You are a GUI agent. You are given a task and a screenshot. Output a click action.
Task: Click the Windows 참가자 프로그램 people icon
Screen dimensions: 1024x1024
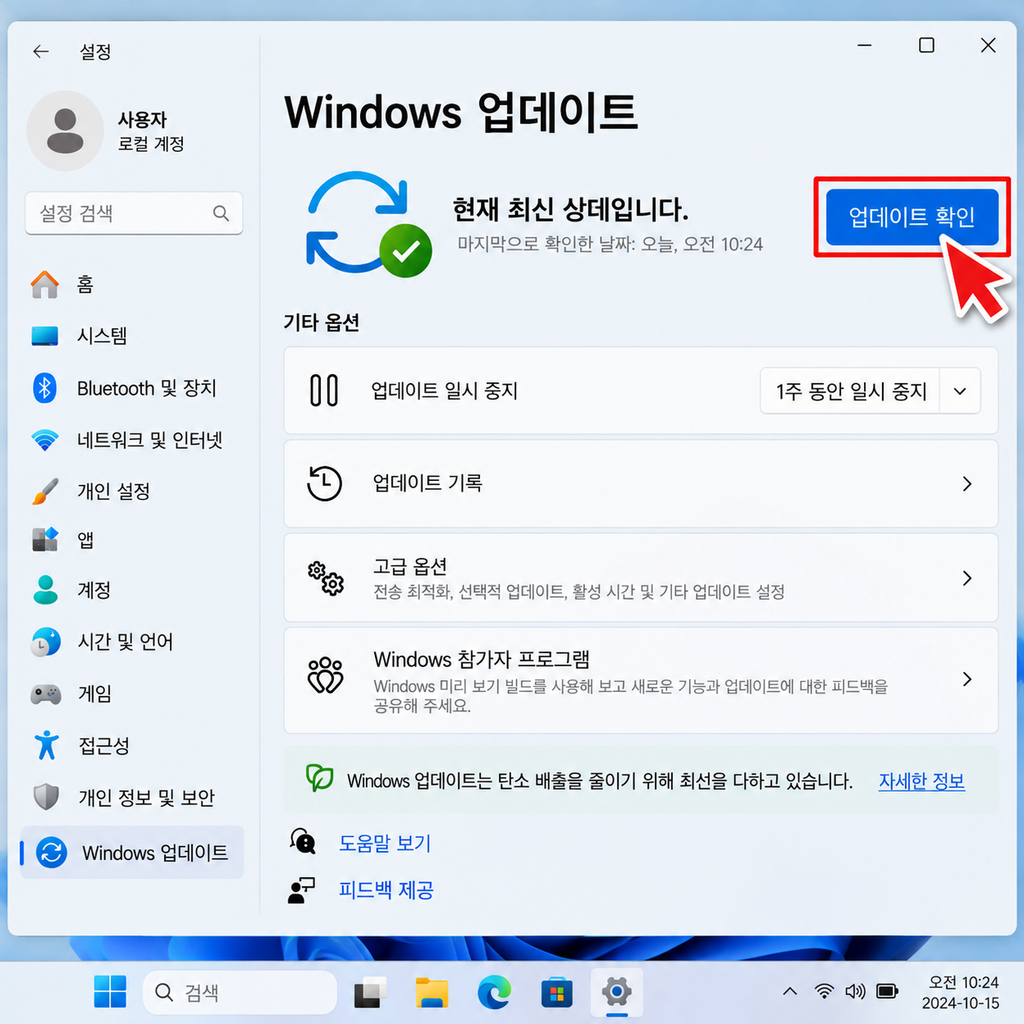(325, 675)
